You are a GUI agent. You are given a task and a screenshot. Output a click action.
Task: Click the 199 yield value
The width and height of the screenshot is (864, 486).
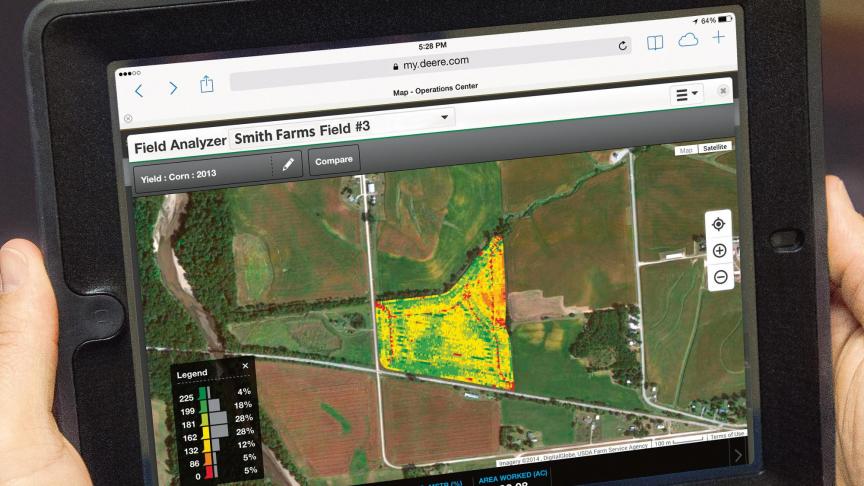(x=187, y=411)
